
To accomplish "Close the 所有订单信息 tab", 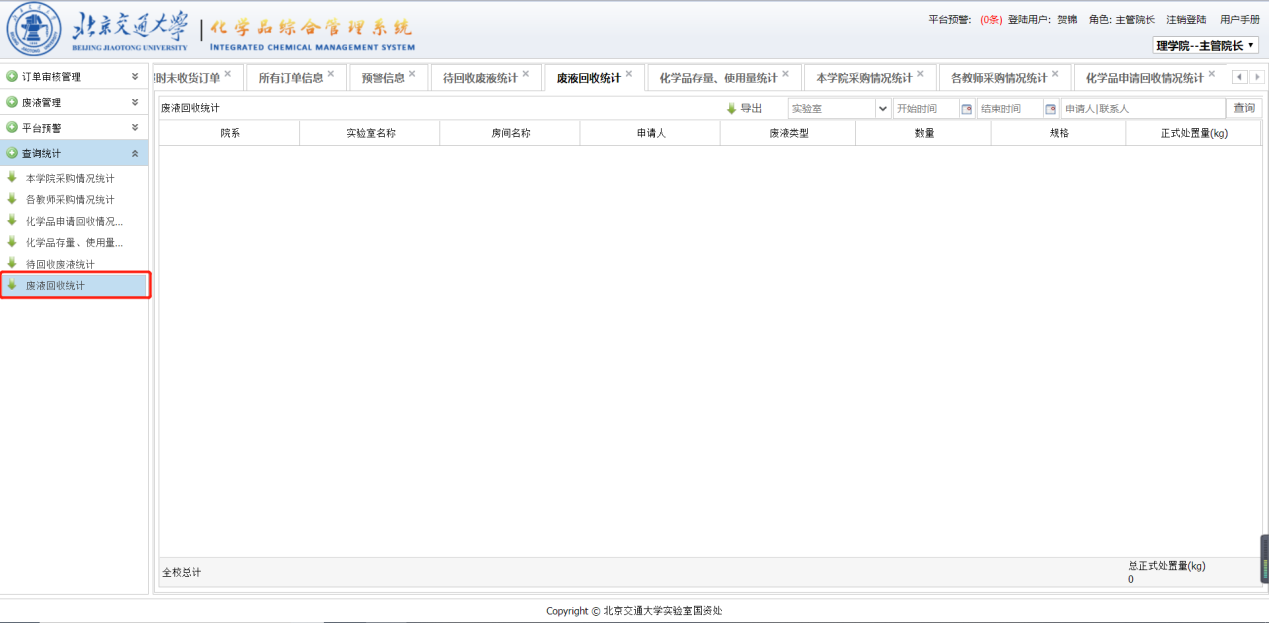I will pos(331,74).
